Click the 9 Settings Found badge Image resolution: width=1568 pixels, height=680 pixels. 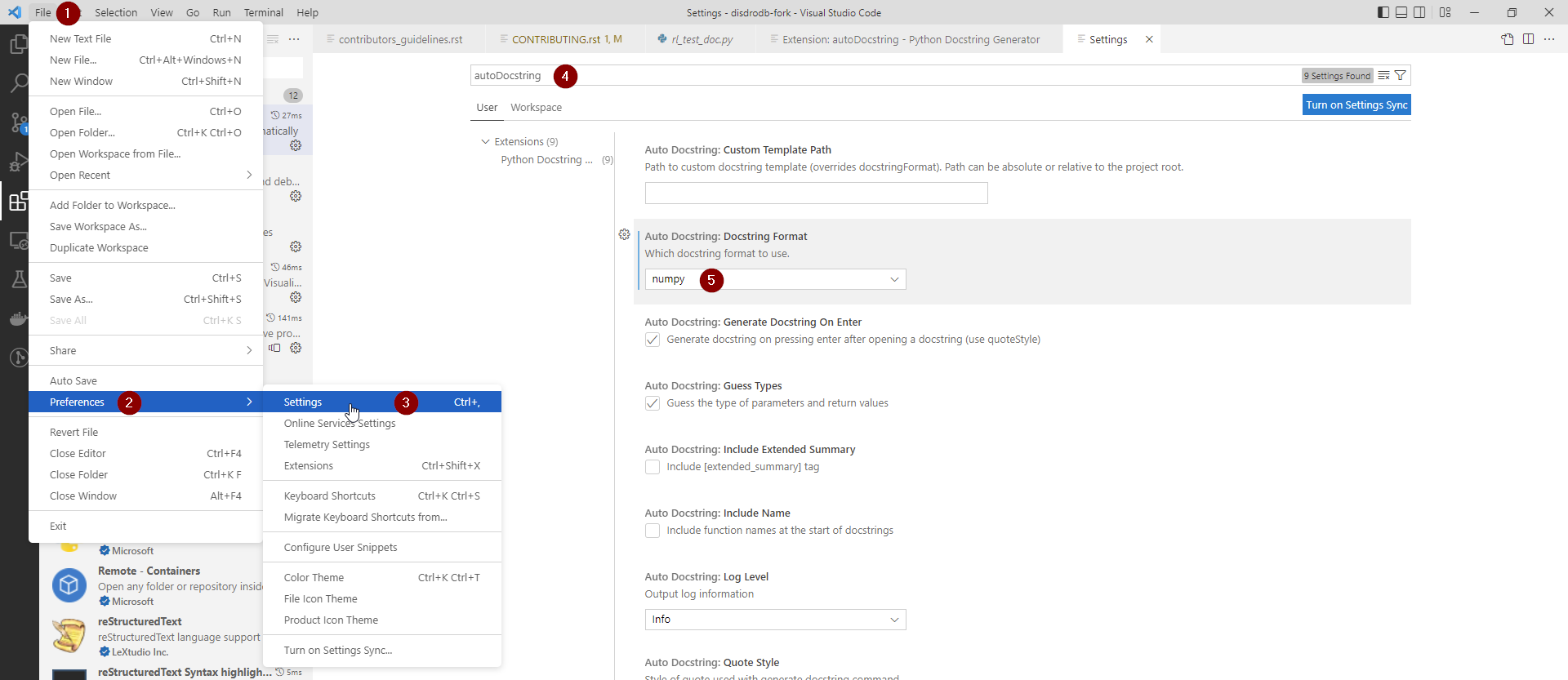click(1337, 76)
